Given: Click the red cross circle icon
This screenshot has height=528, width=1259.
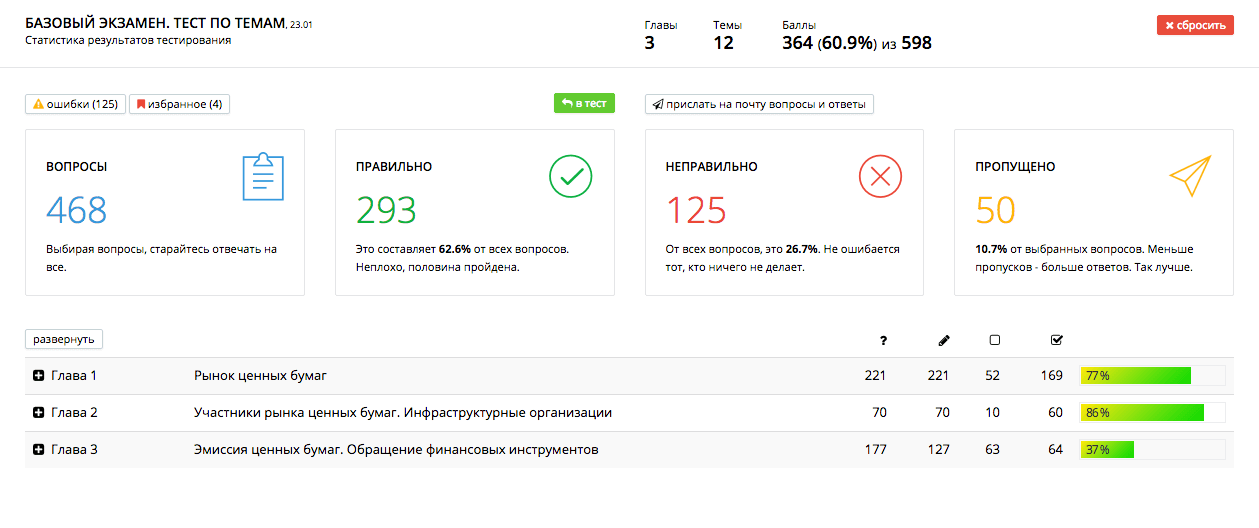Looking at the screenshot, I should point(880,177).
